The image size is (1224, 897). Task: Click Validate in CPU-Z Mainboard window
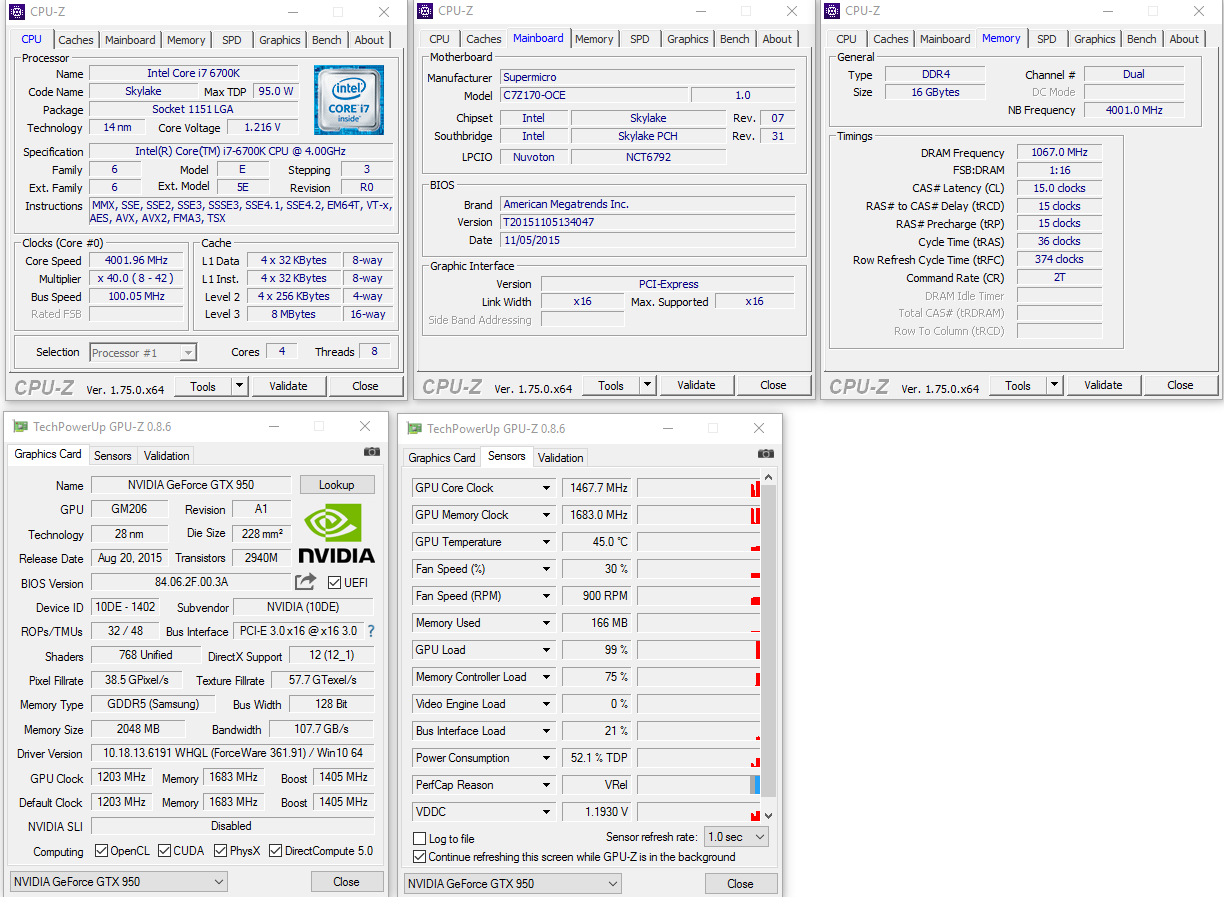(696, 385)
